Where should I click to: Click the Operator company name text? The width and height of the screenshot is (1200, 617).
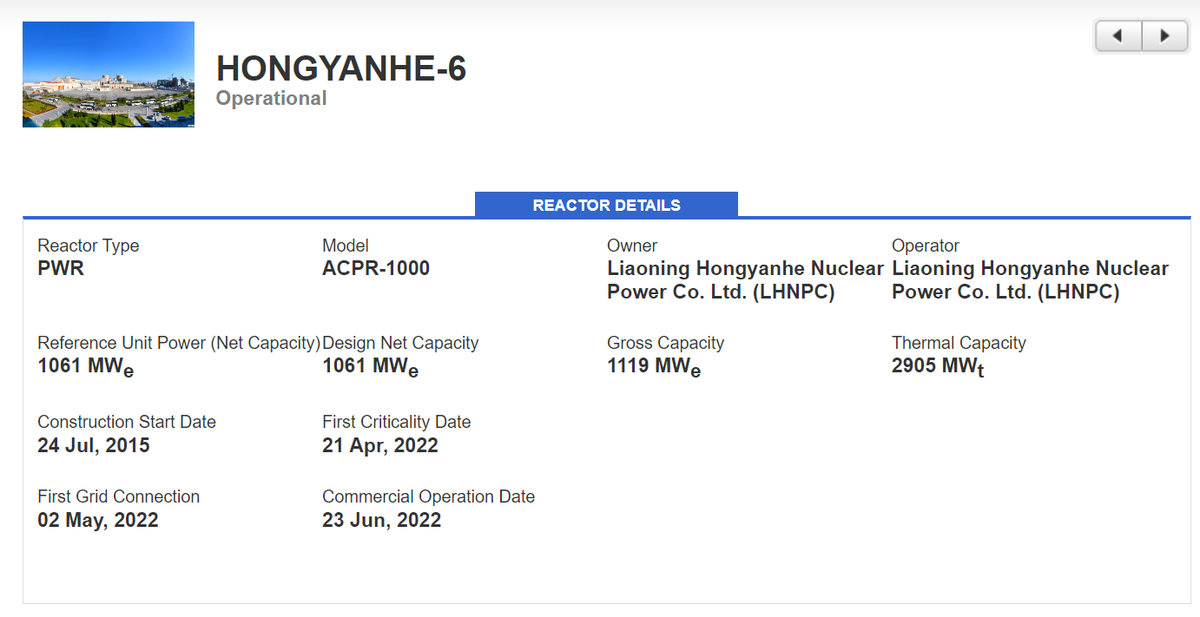(1029, 280)
